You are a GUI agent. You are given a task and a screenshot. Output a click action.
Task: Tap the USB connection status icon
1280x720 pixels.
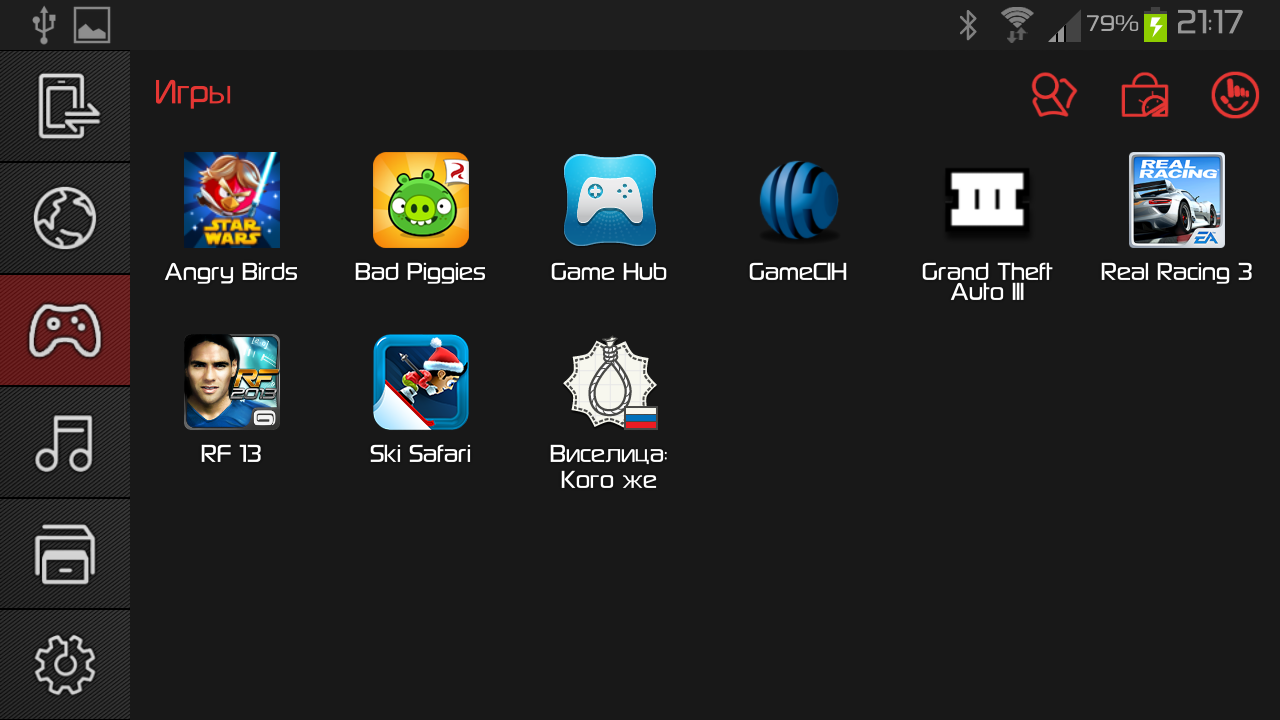point(43,25)
